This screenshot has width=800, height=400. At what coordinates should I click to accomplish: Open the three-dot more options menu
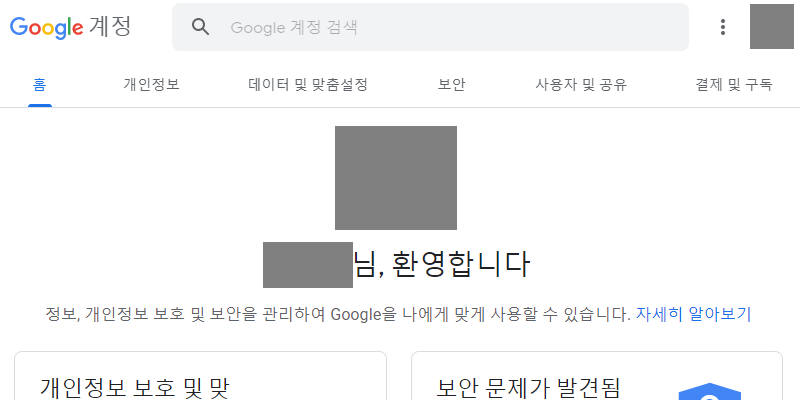722,27
